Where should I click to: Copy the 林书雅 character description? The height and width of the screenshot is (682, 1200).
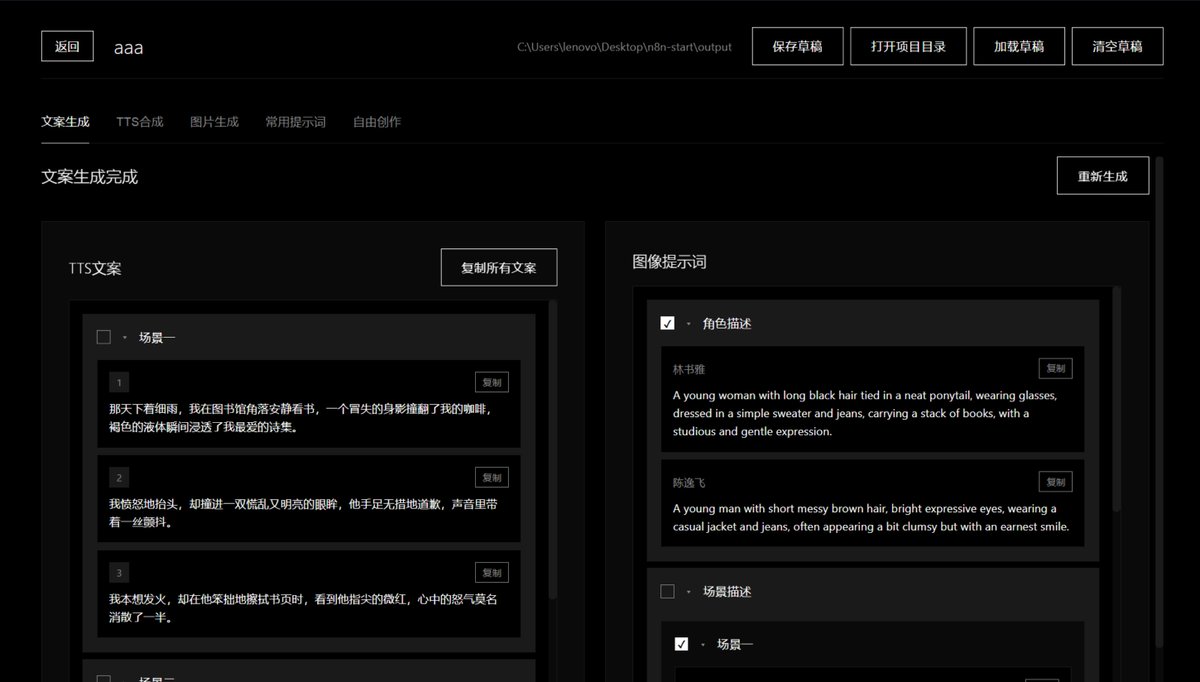pyautogui.click(x=1055, y=368)
